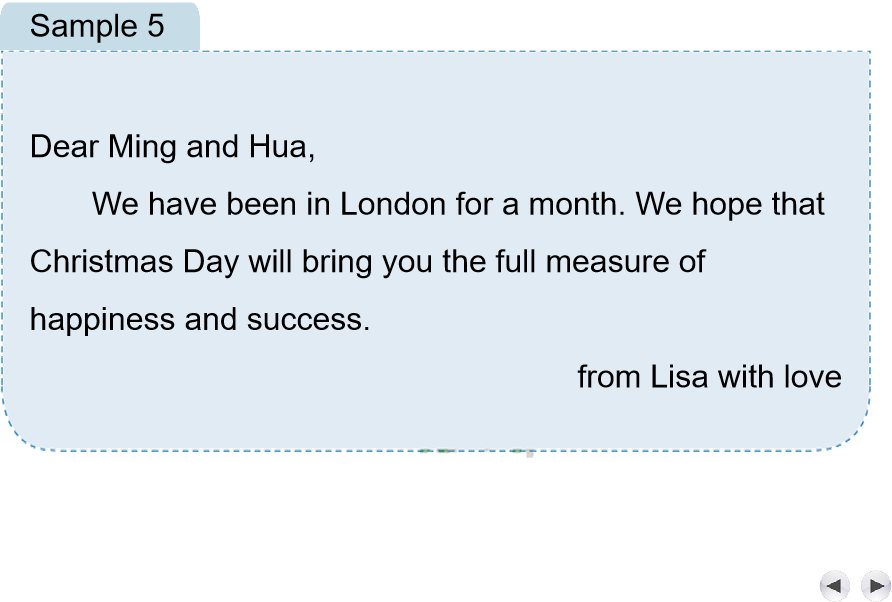Click the word 'Dear' opening the letter
892x602 pixels.
(x=65, y=147)
